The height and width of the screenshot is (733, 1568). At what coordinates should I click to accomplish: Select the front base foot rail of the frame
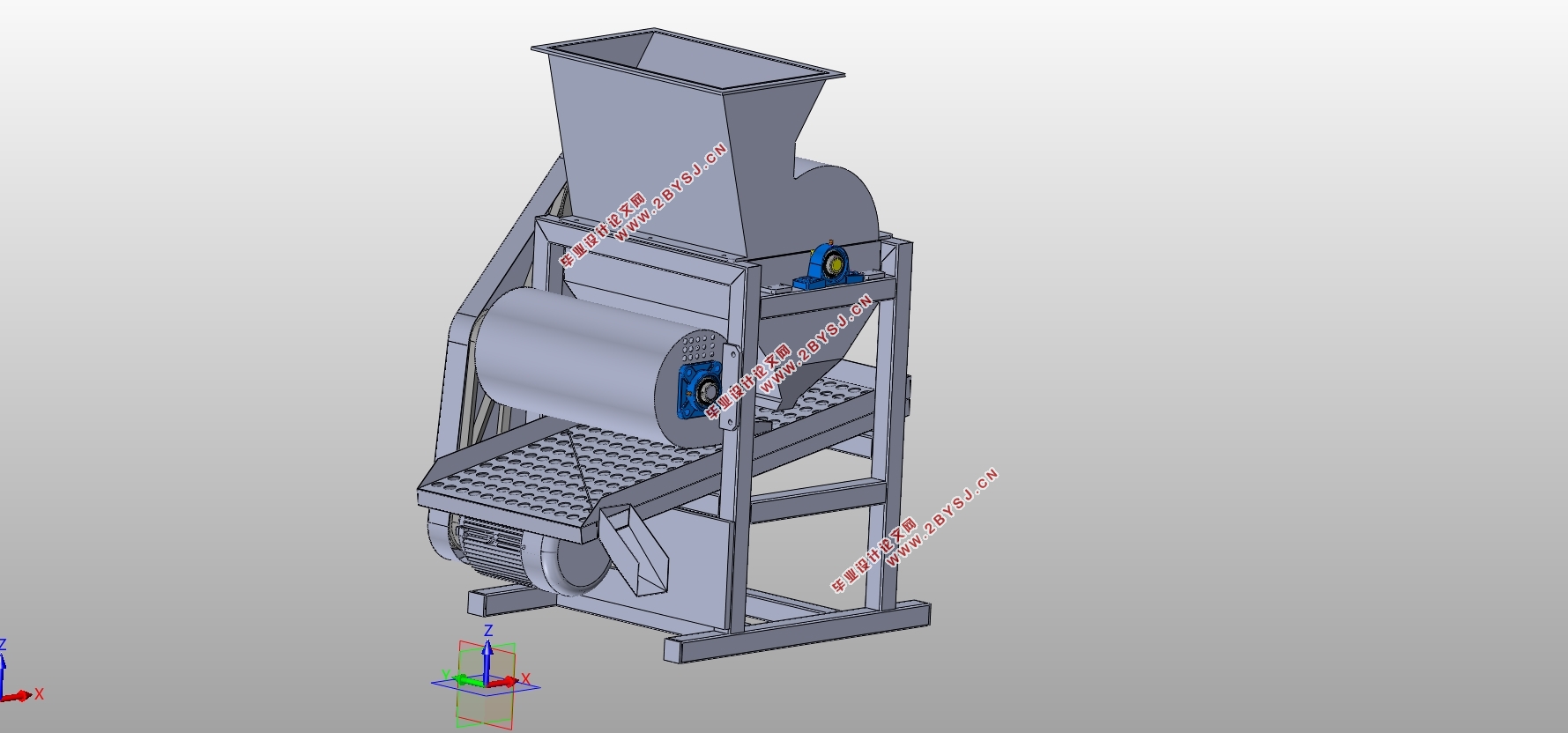(x=798, y=633)
